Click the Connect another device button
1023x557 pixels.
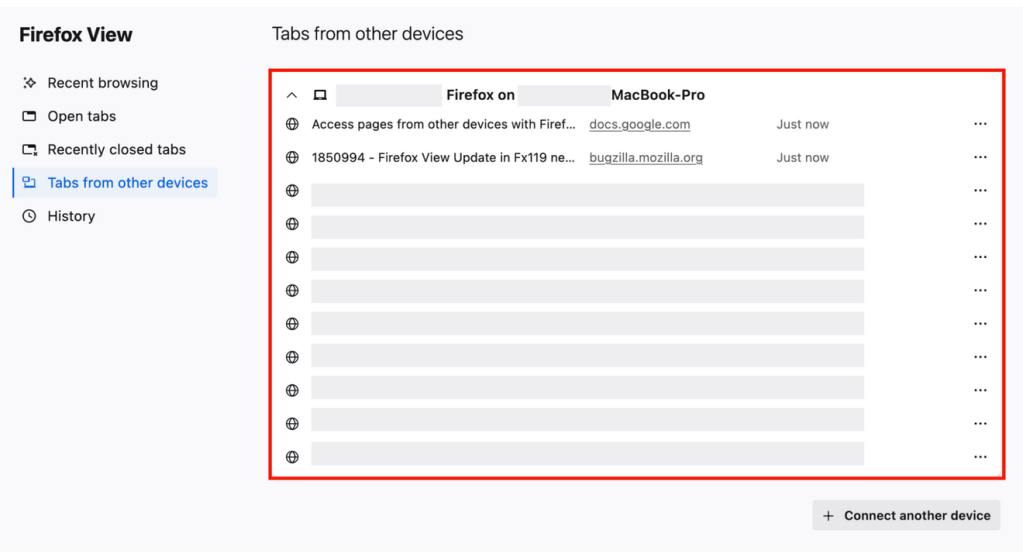tap(906, 516)
